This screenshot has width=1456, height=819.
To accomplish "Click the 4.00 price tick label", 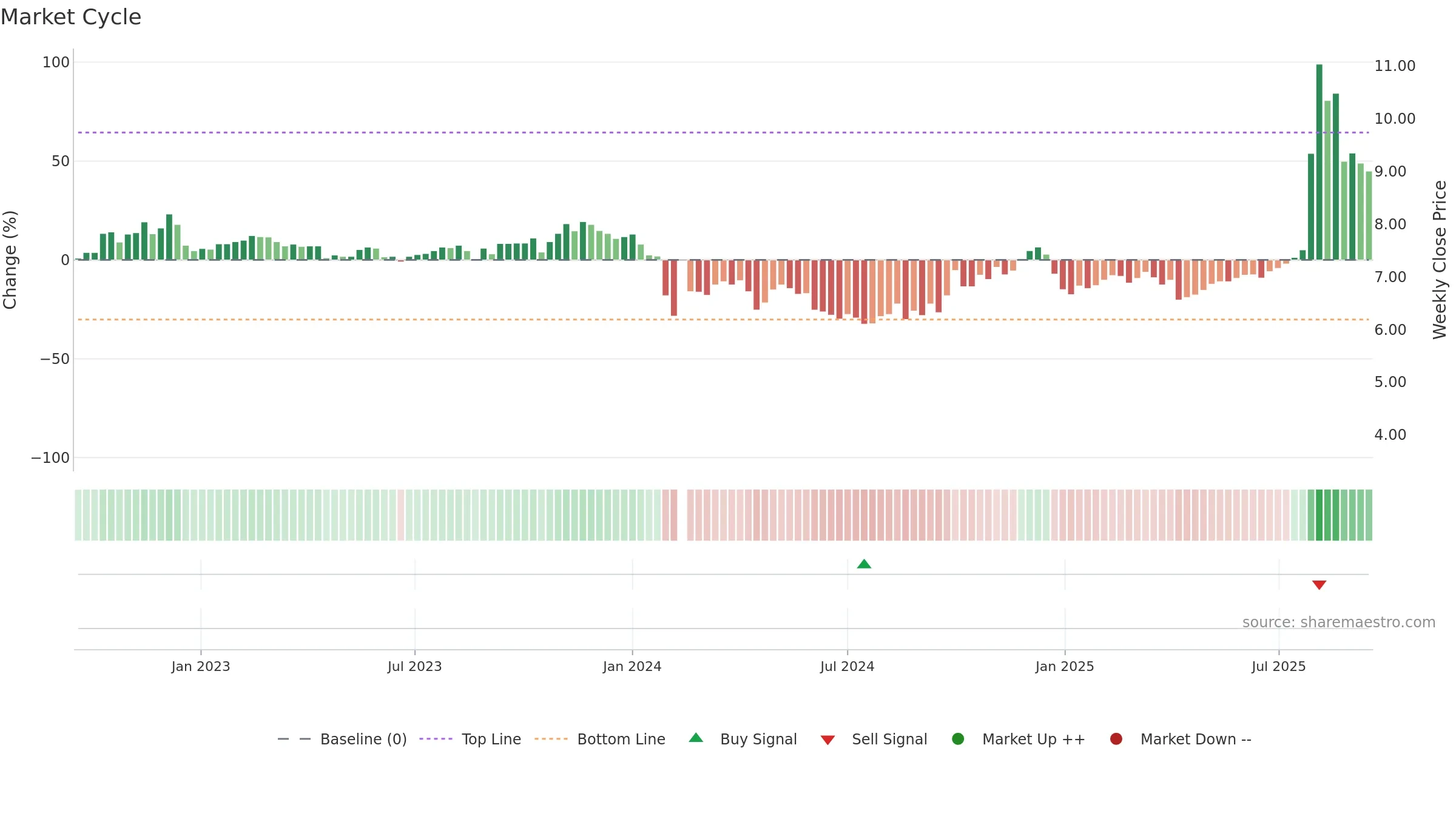I will click(1390, 434).
